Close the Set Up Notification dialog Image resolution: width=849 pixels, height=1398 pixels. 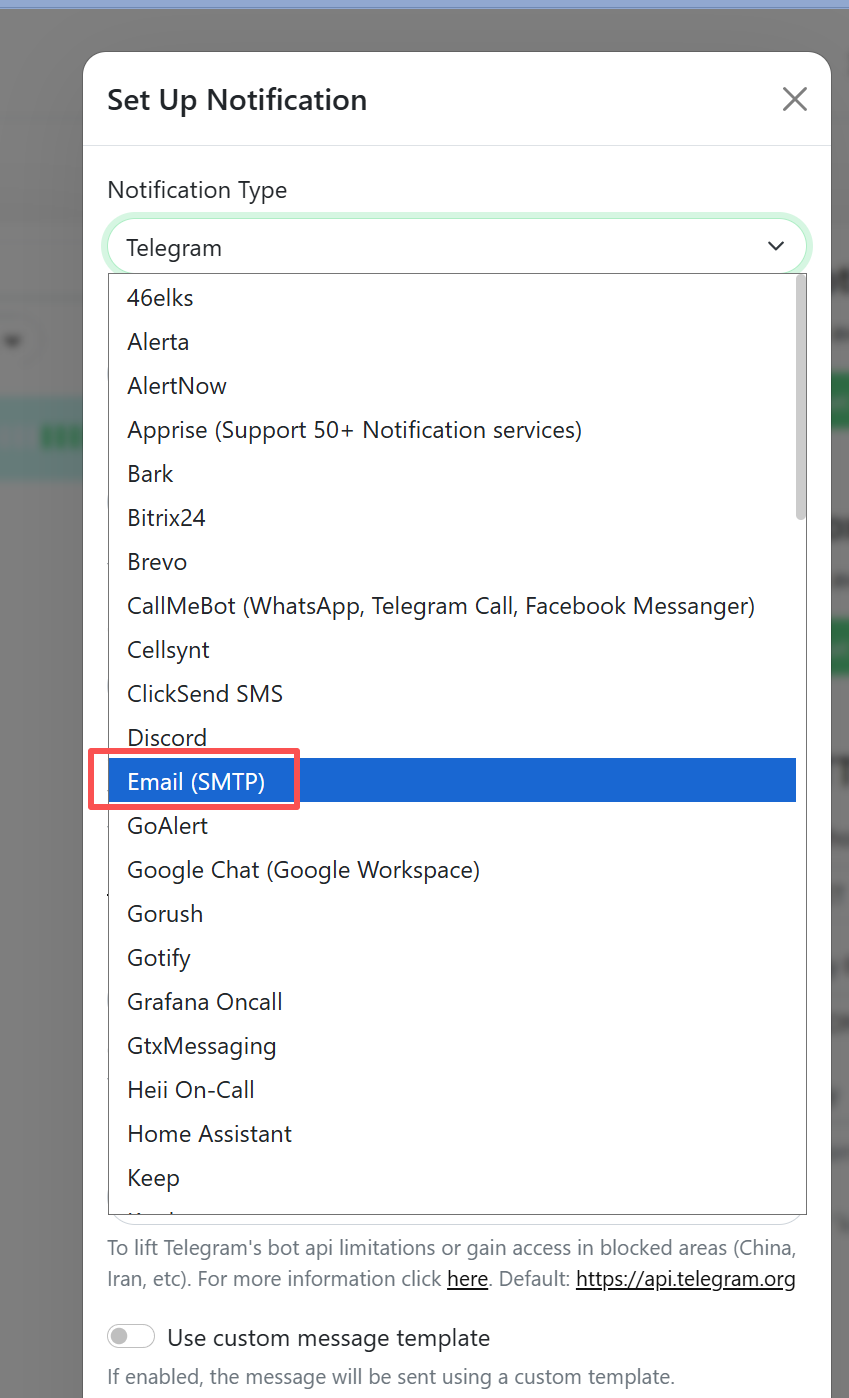pos(794,99)
